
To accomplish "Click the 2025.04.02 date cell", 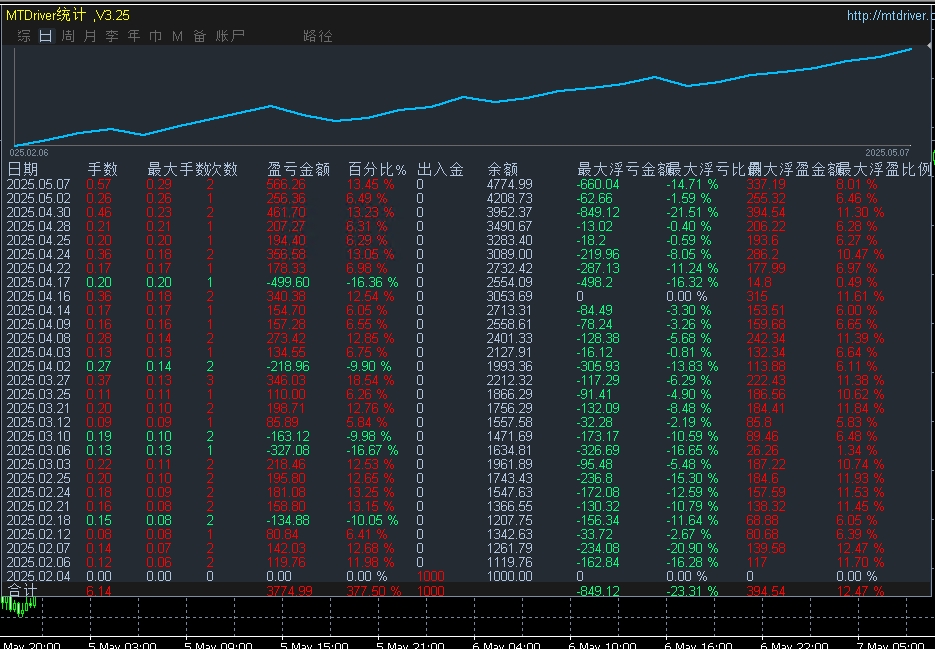I will tap(38, 366).
